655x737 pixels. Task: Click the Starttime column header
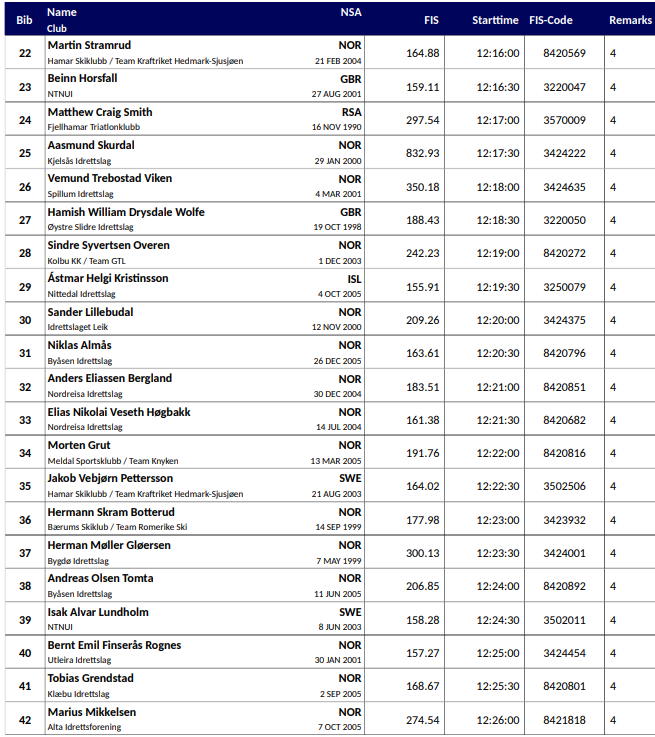(495, 20)
